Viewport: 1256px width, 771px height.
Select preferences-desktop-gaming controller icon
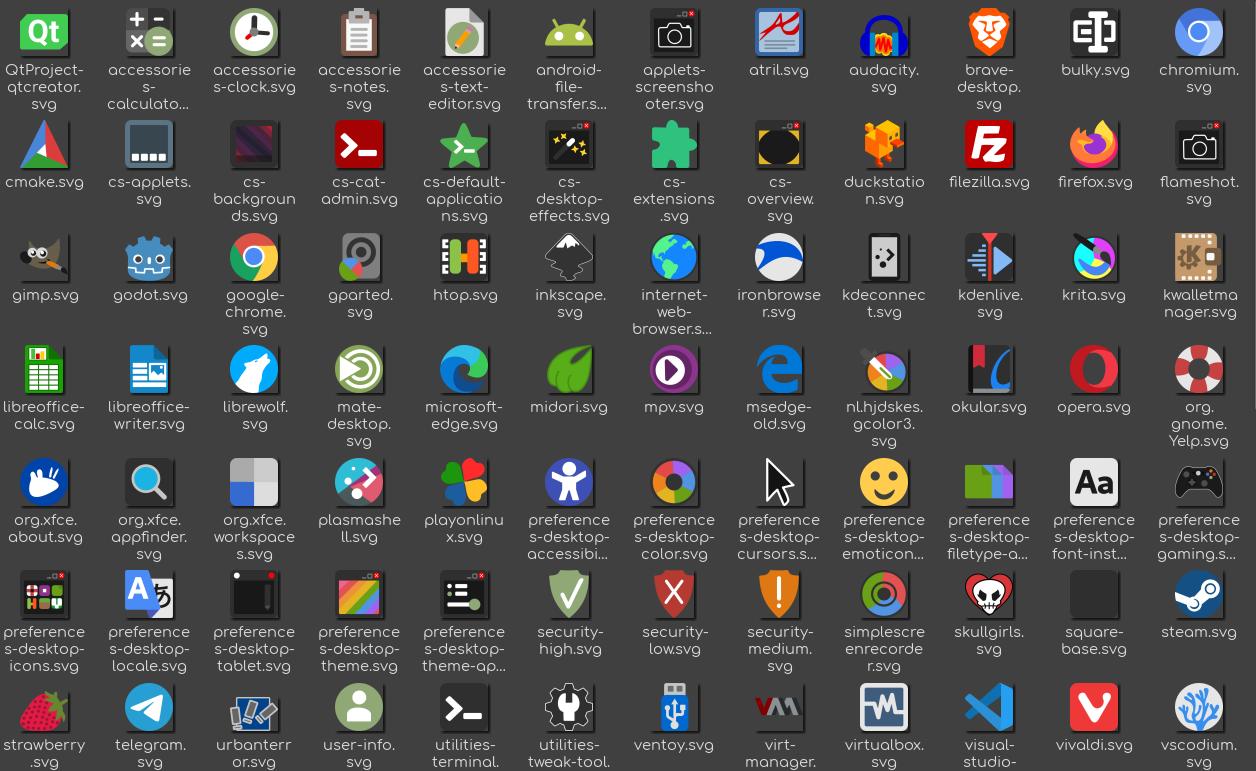(1199, 483)
